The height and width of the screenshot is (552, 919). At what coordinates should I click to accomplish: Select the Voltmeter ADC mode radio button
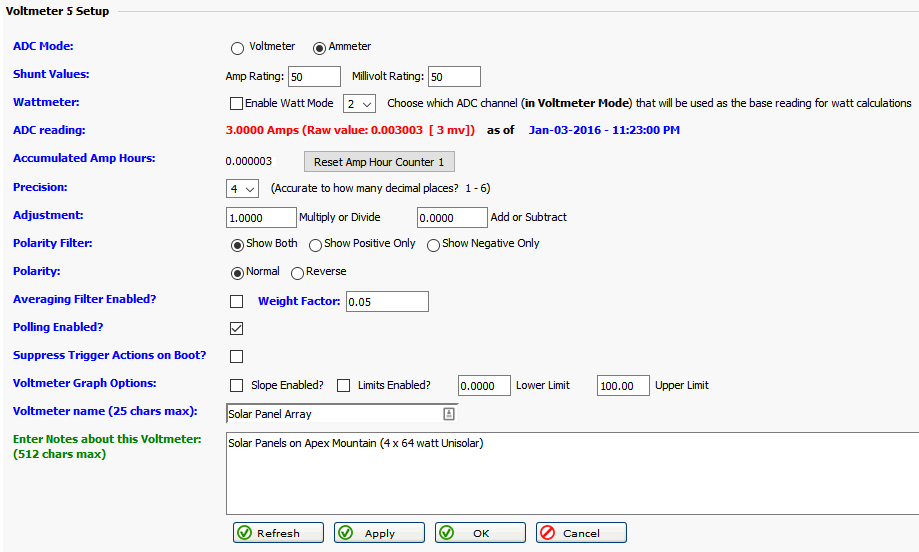(237, 48)
